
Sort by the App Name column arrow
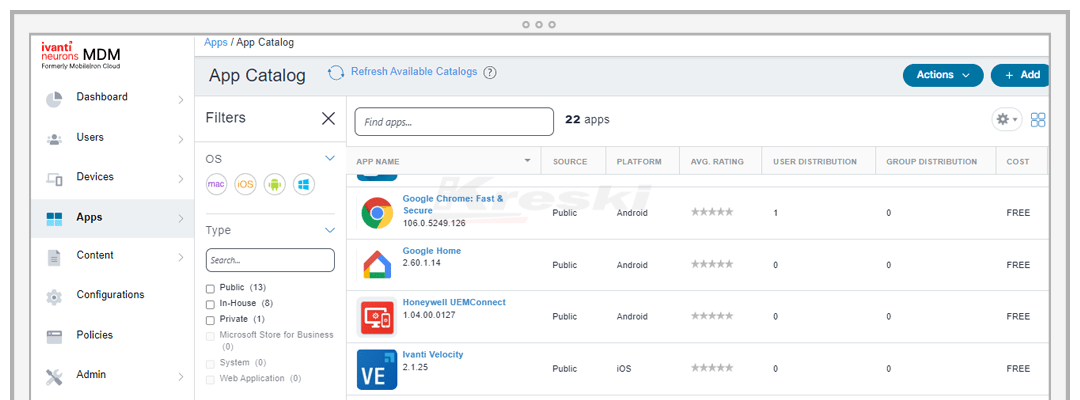pyautogui.click(x=528, y=161)
